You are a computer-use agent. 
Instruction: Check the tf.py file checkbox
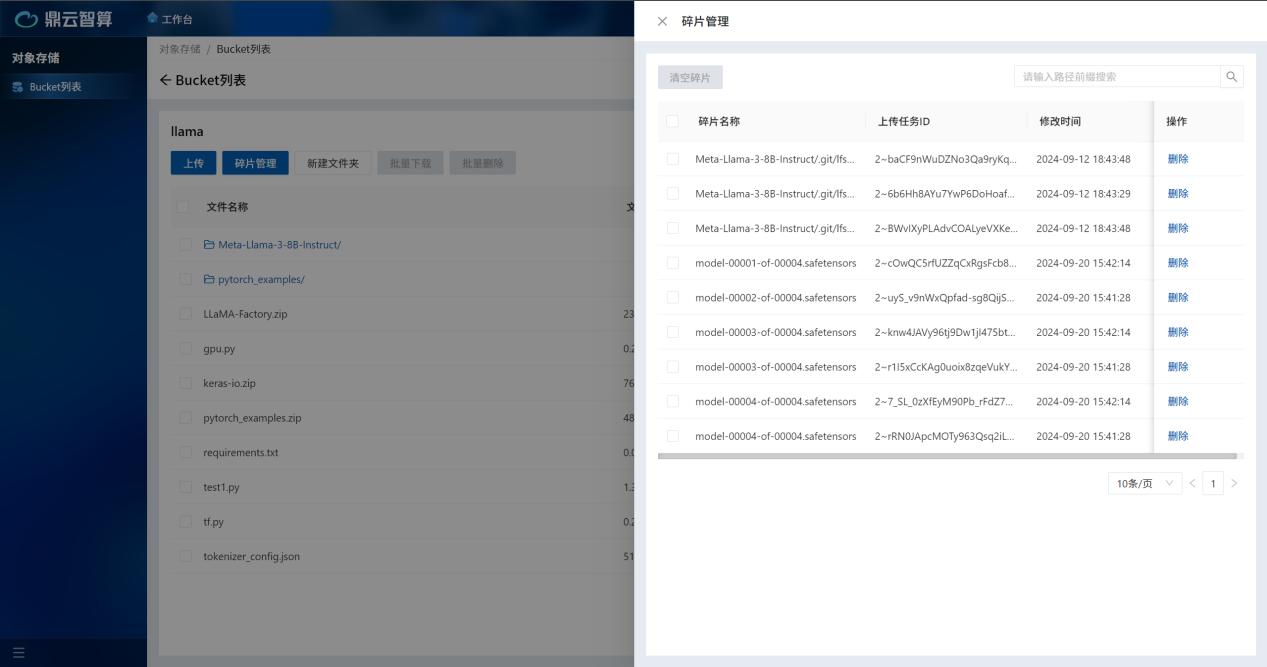pos(186,522)
